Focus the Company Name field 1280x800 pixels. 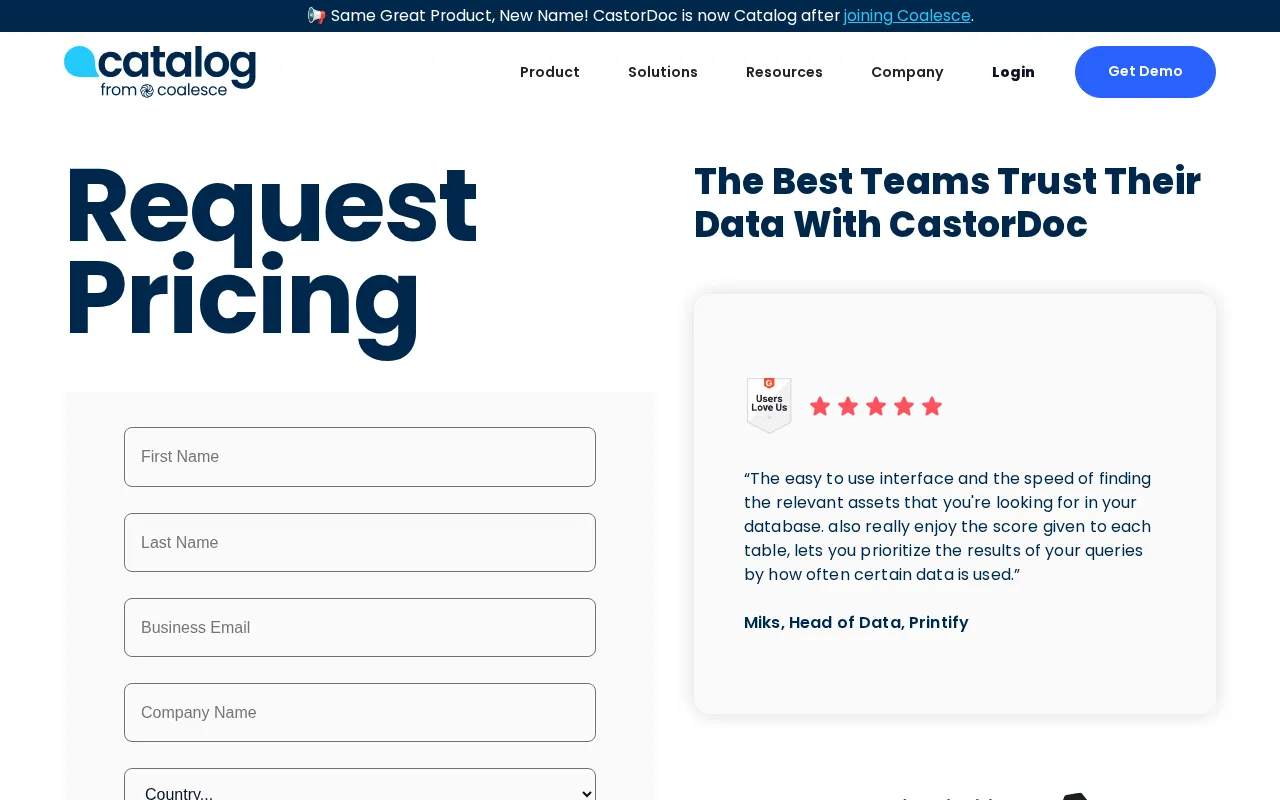coord(360,712)
